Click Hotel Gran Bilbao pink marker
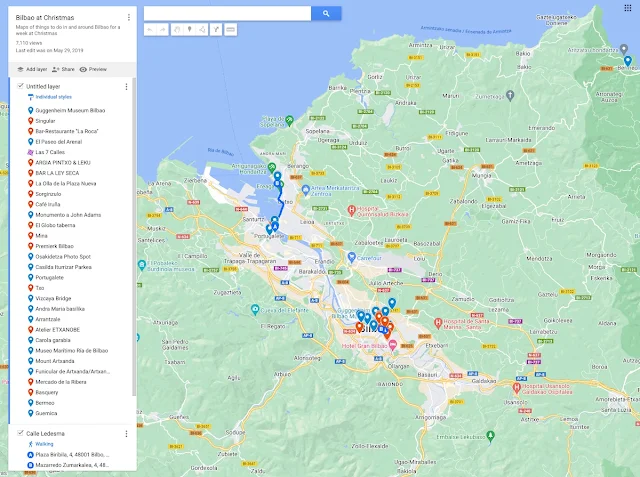The height and width of the screenshot is (477, 640). tap(393, 346)
